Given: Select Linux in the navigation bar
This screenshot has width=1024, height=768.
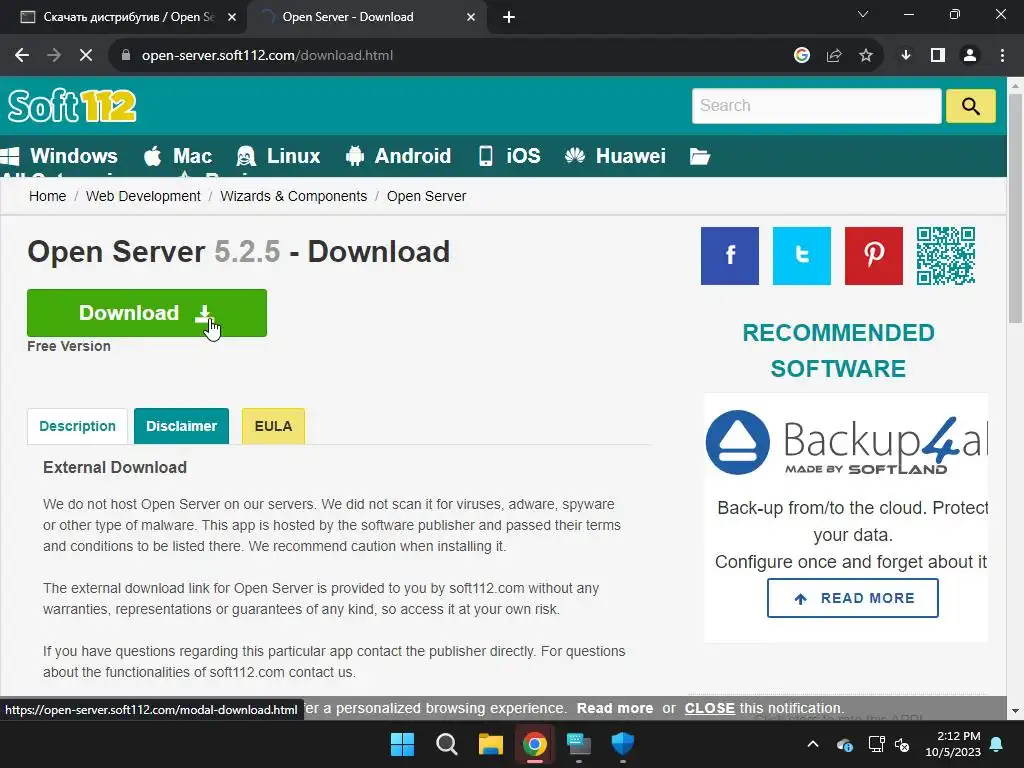Looking at the screenshot, I should pyautogui.click(x=278, y=156).
